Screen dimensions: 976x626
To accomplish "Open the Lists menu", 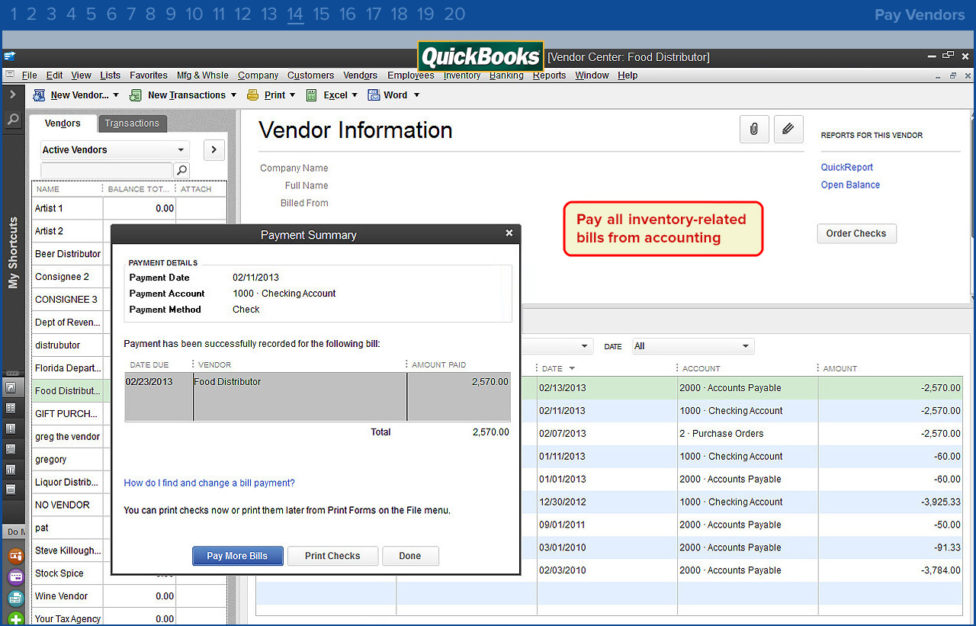I will point(110,75).
